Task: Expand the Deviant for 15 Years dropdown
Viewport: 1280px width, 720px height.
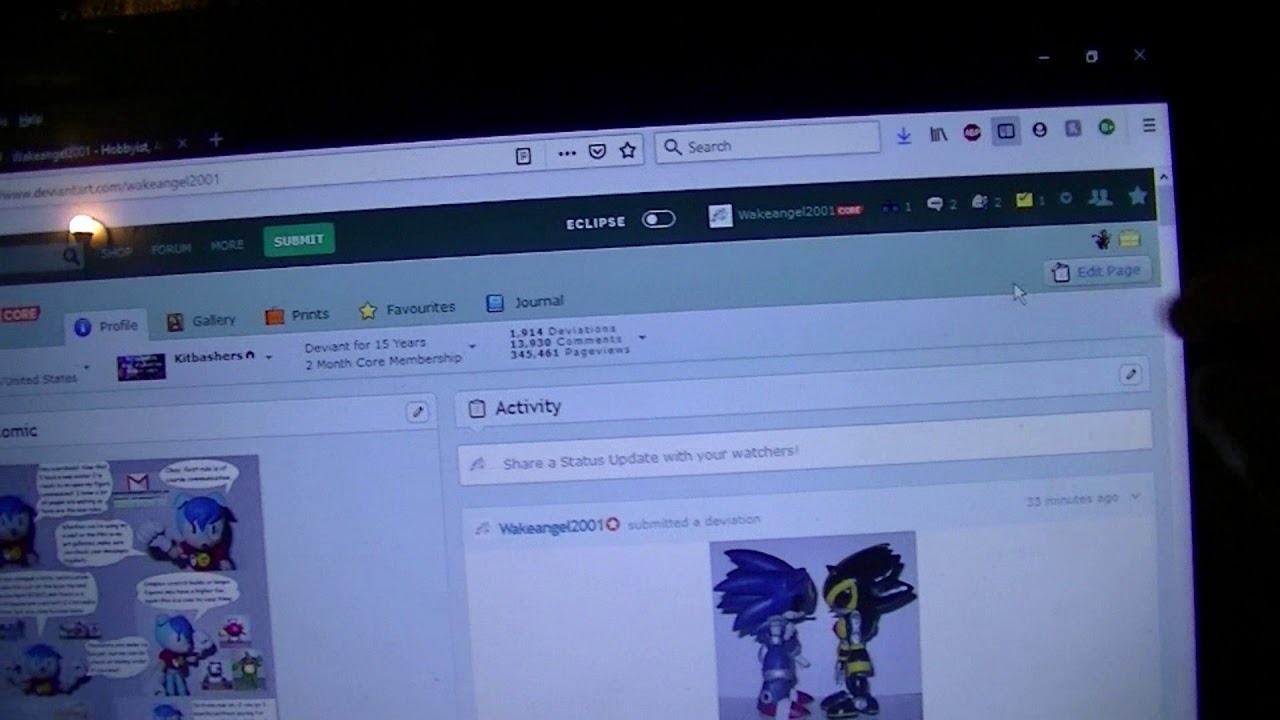Action: coord(472,347)
